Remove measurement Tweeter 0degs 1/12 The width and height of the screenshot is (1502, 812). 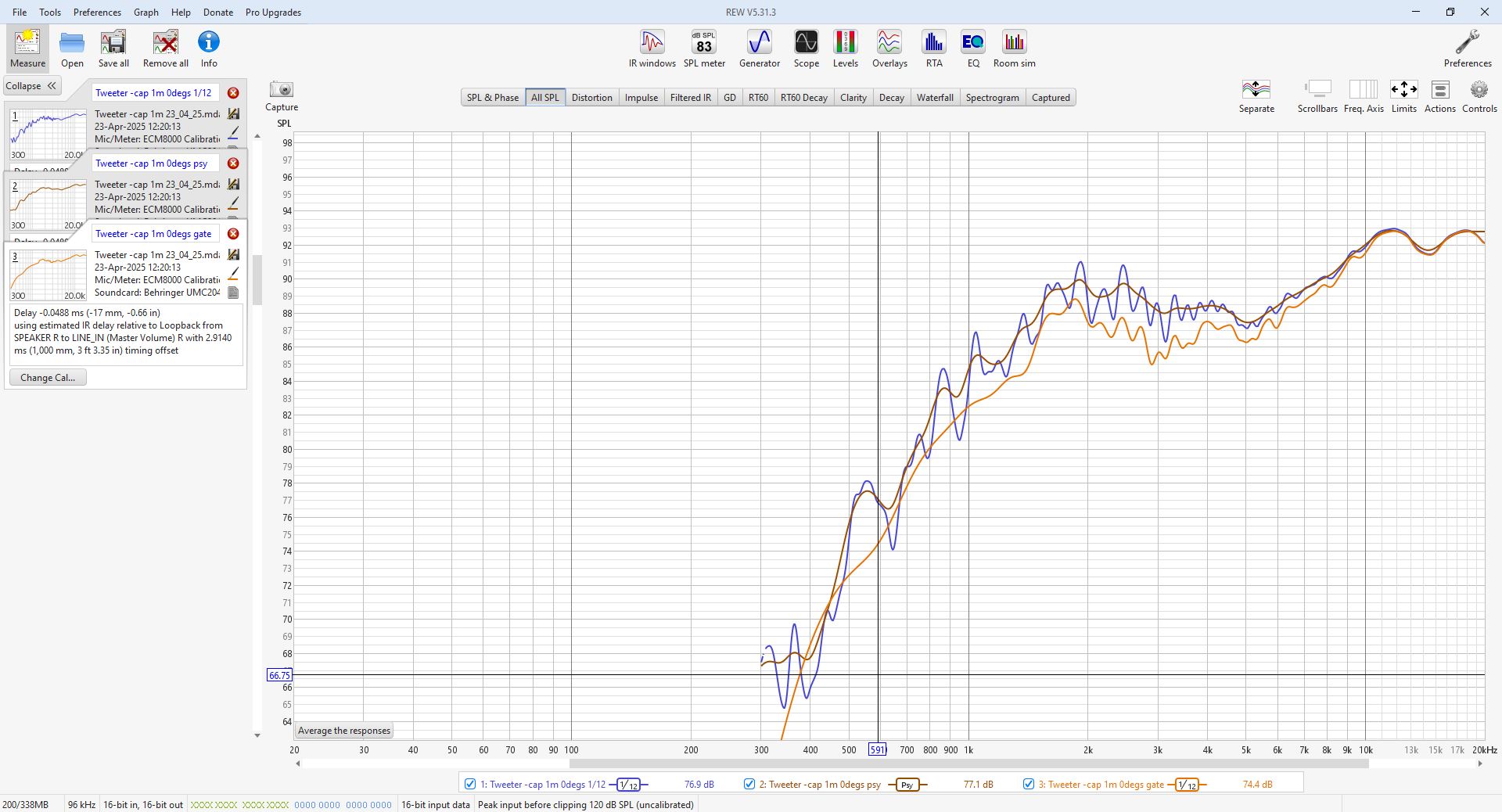pos(233,93)
